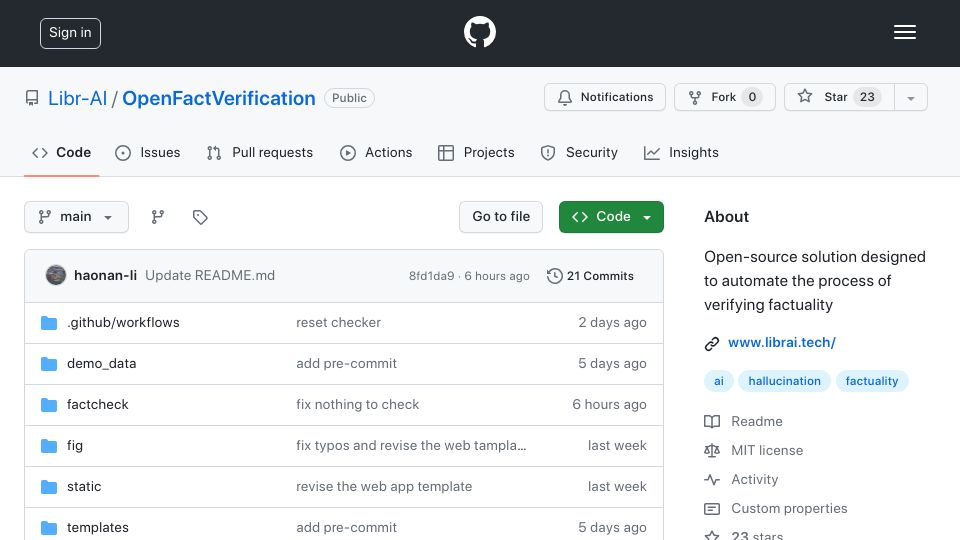Screen dimensions: 960x540
Task: Click the 2 days ago timestamp
Action: pyautogui.click(x=612, y=323)
